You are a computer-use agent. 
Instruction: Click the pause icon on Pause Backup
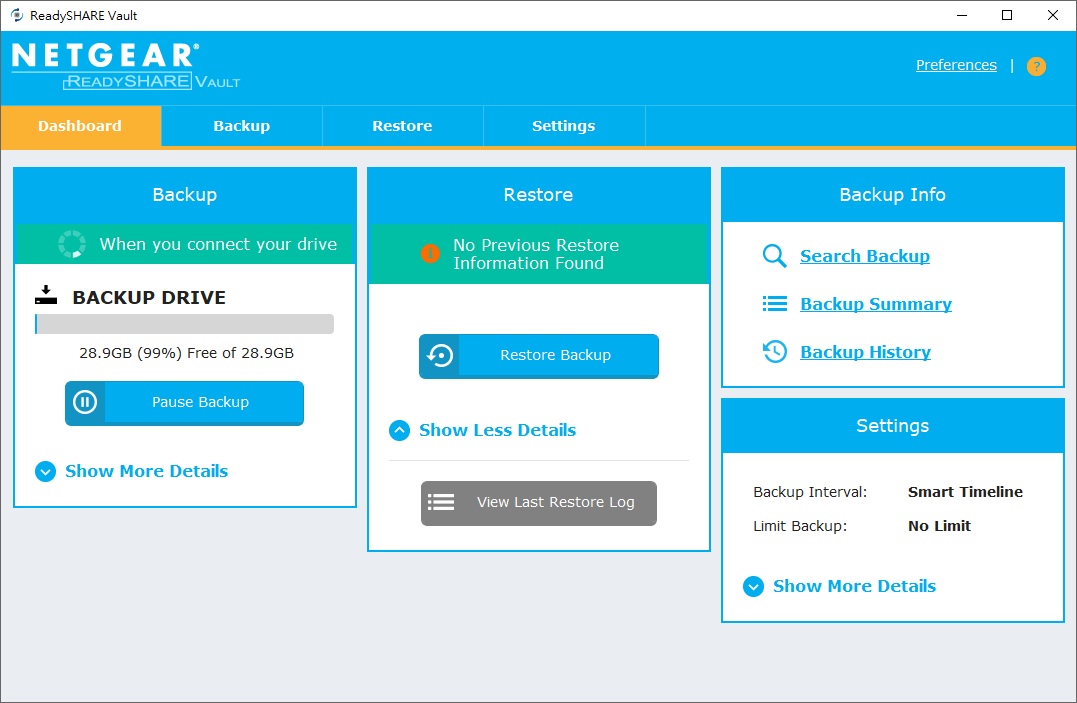pyautogui.click(x=85, y=402)
